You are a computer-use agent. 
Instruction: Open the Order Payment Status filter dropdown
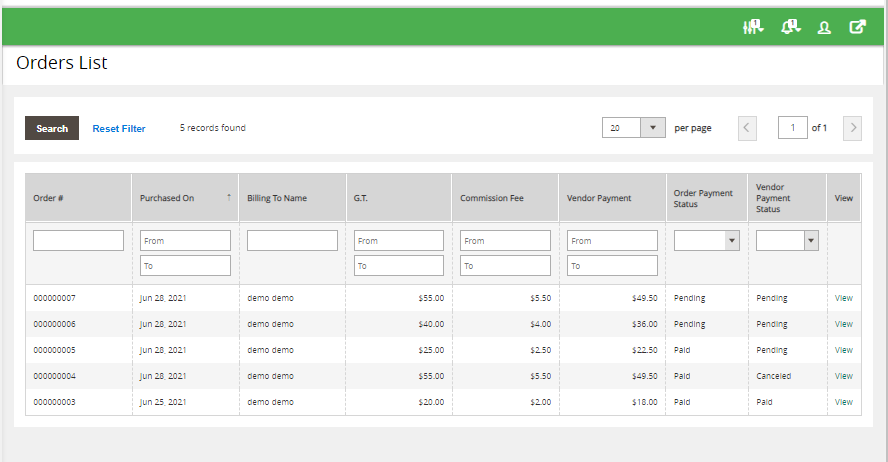[706, 240]
